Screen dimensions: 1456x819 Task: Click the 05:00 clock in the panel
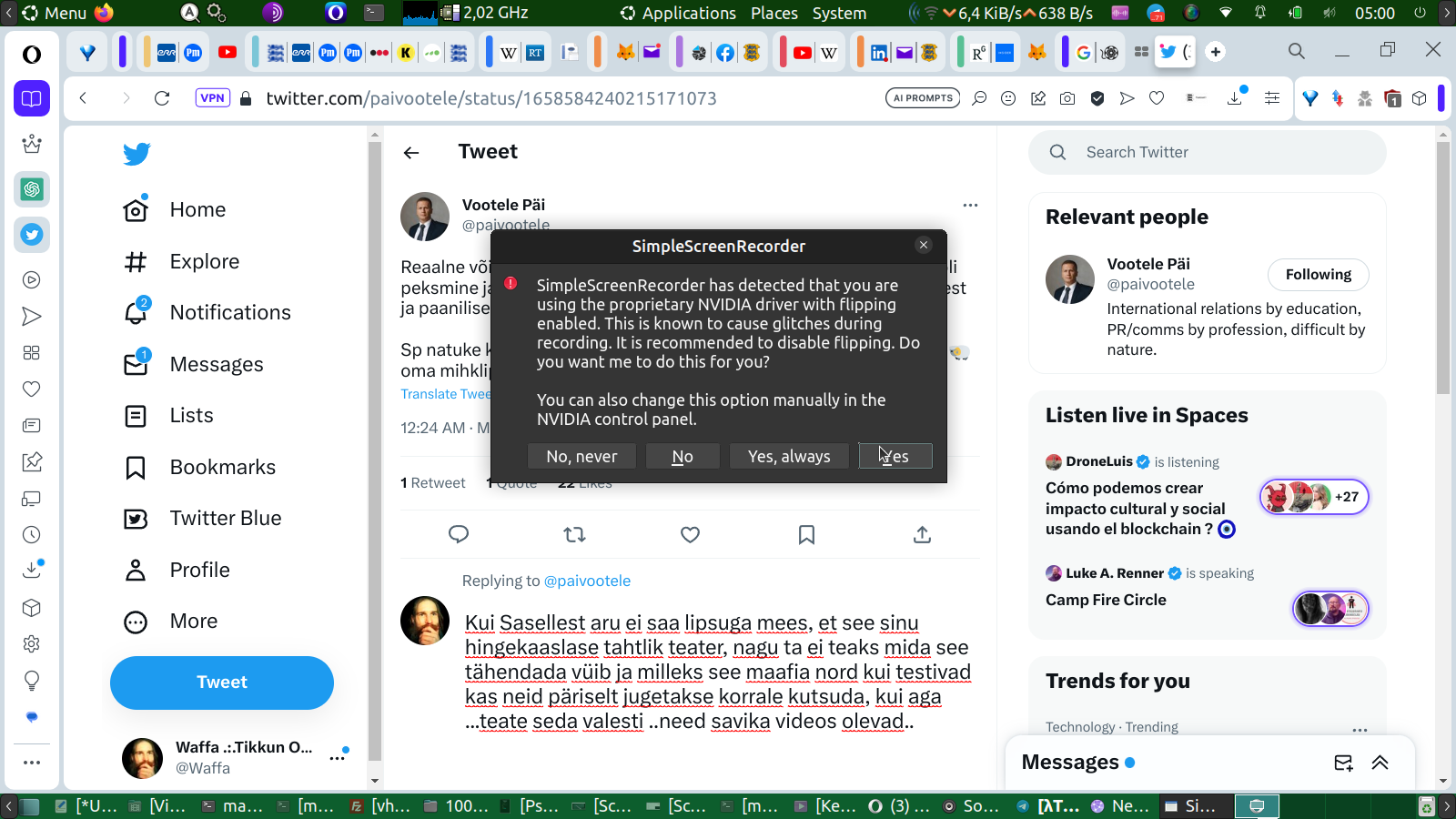click(1374, 13)
